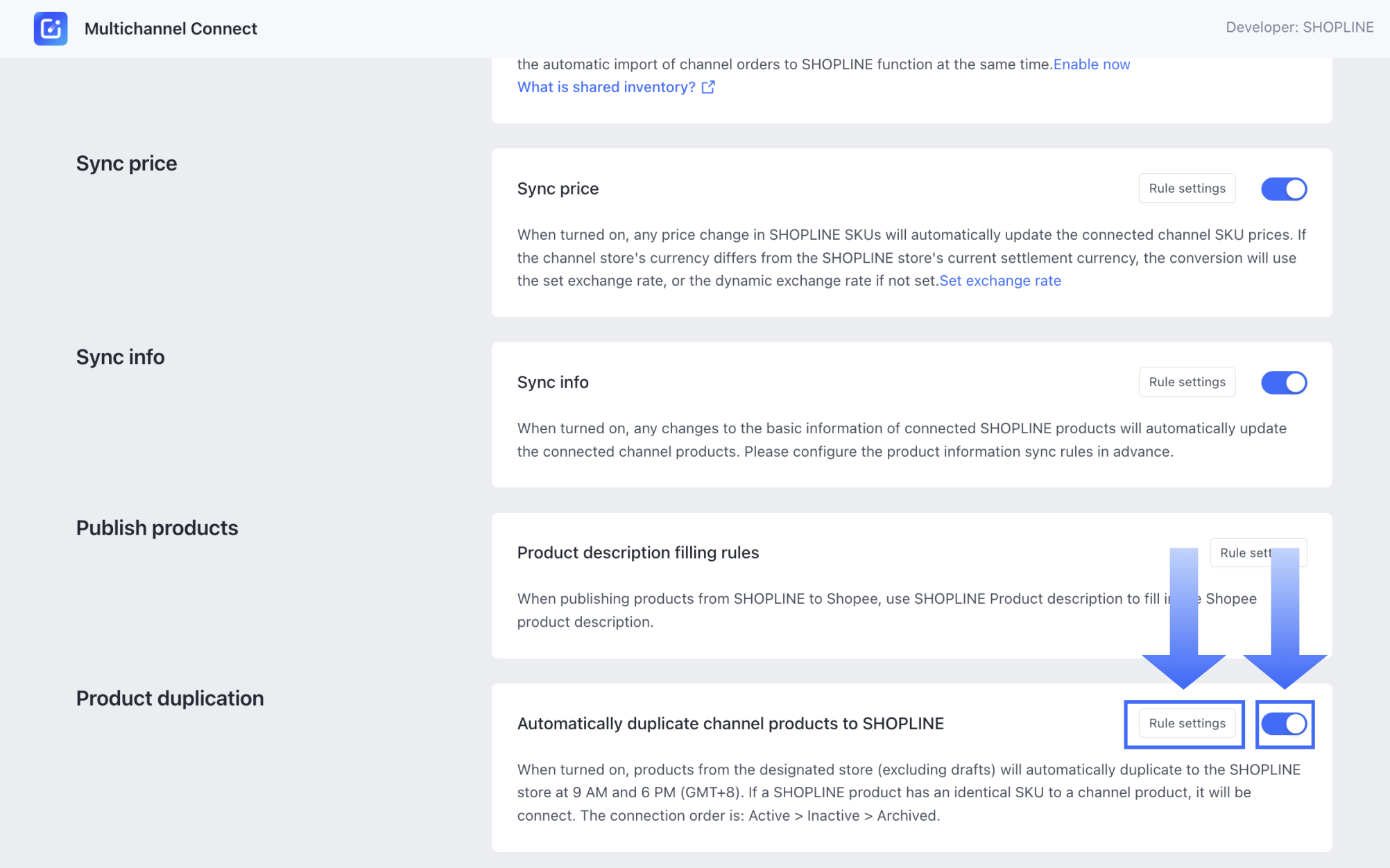Click the "Multichannel Connect" header title
Screen dimensions: 1390x868
[x=171, y=28]
